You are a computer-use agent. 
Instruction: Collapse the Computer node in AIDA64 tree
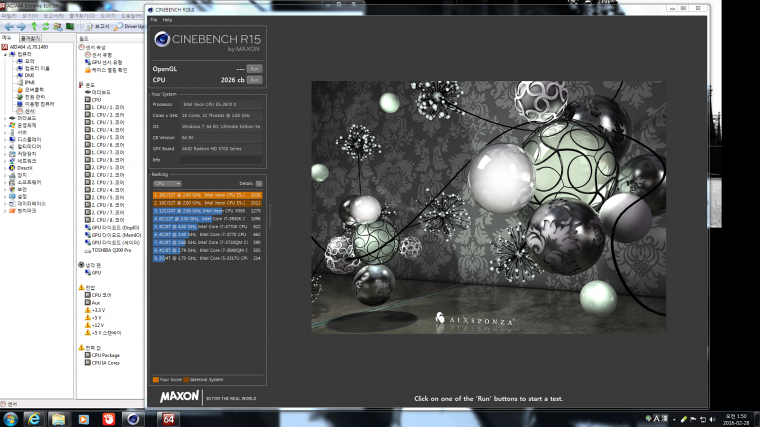6,54
